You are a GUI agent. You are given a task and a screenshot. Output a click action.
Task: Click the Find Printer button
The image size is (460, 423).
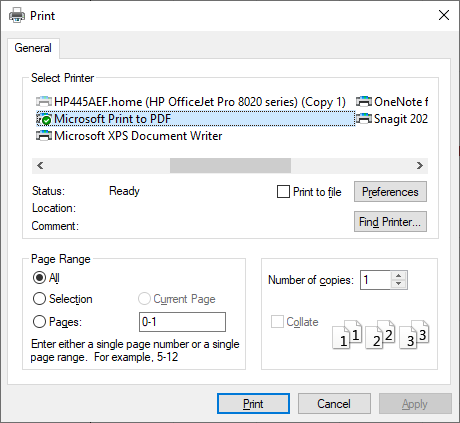[x=390, y=221]
